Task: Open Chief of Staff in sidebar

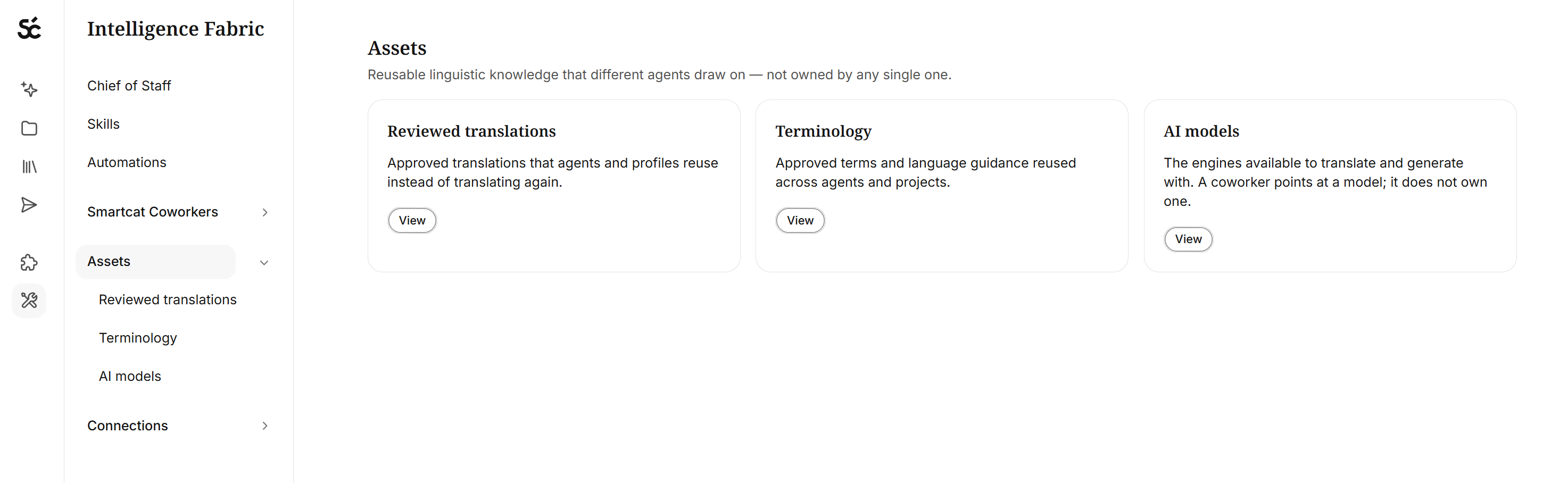Action: 129,86
